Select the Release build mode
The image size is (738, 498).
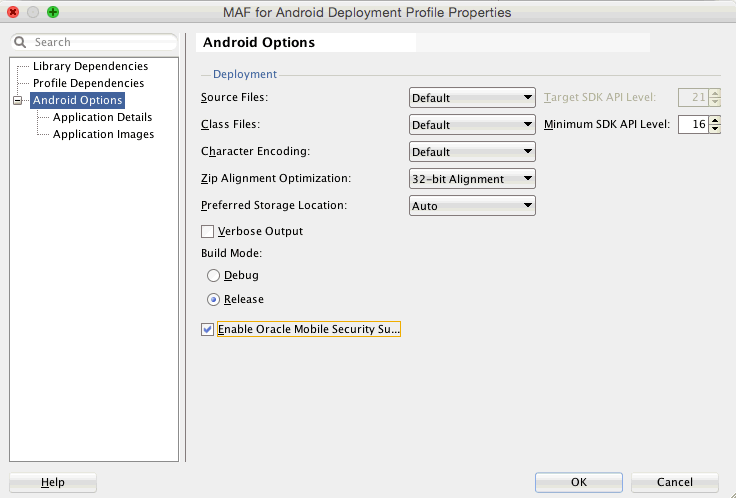[x=213, y=299]
